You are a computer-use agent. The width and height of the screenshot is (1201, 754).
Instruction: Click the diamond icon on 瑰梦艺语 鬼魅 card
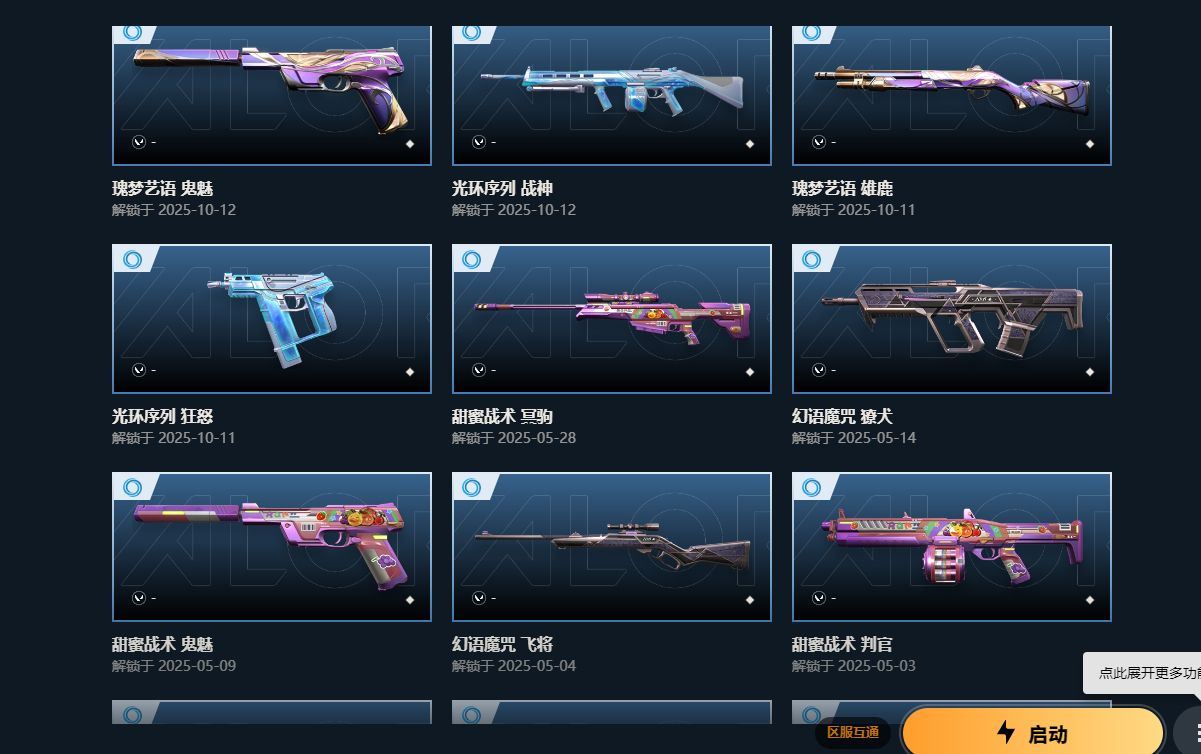(410, 144)
